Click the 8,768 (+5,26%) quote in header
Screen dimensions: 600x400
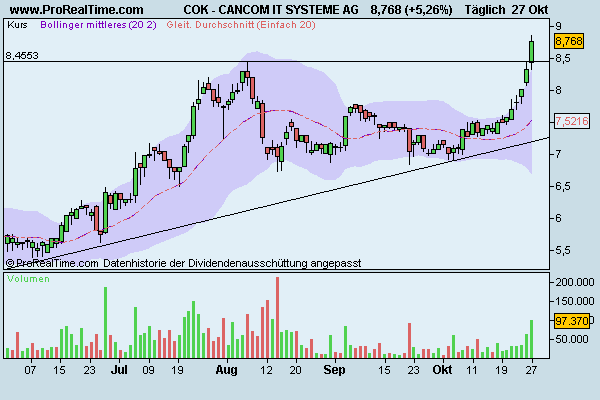411,9
